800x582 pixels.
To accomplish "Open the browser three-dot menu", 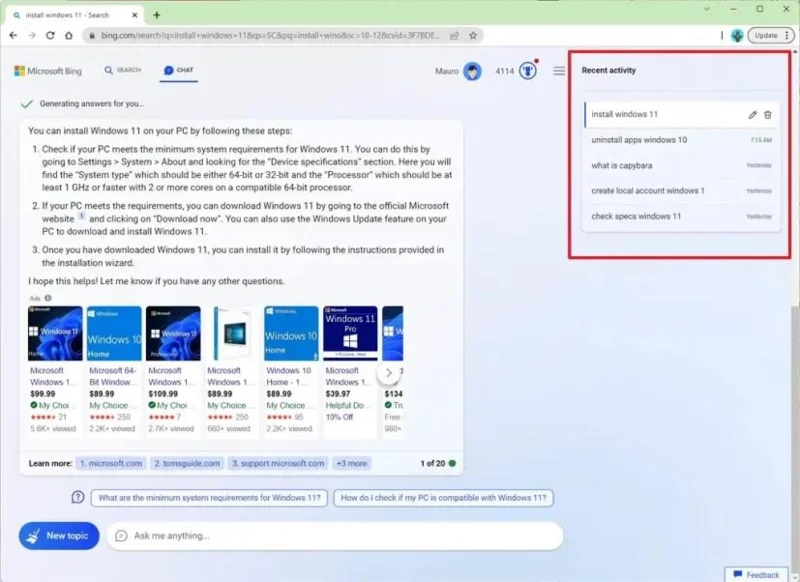I will click(x=787, y=35).
